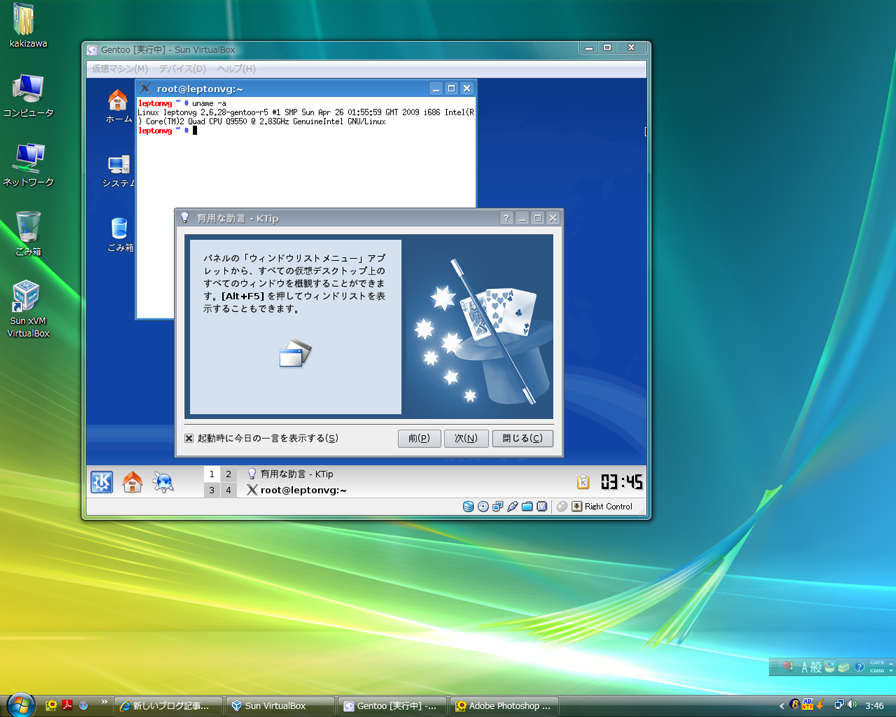Click the 次(N) next tip button
This screenshot has height=717, width=896.
[466, 438]
